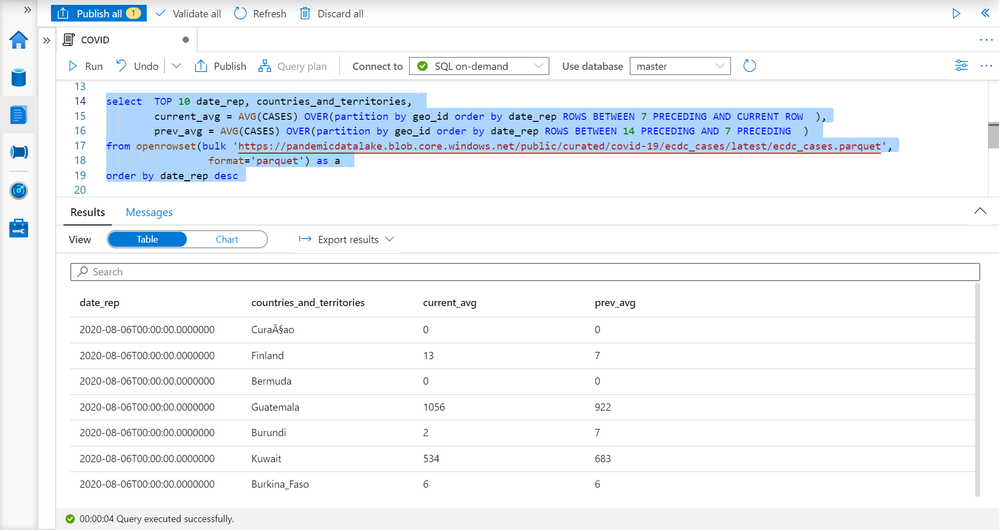The image size is (999, 530).
Task: Open the Monitor gauge hub icon
Action: [x=18, y=190]
